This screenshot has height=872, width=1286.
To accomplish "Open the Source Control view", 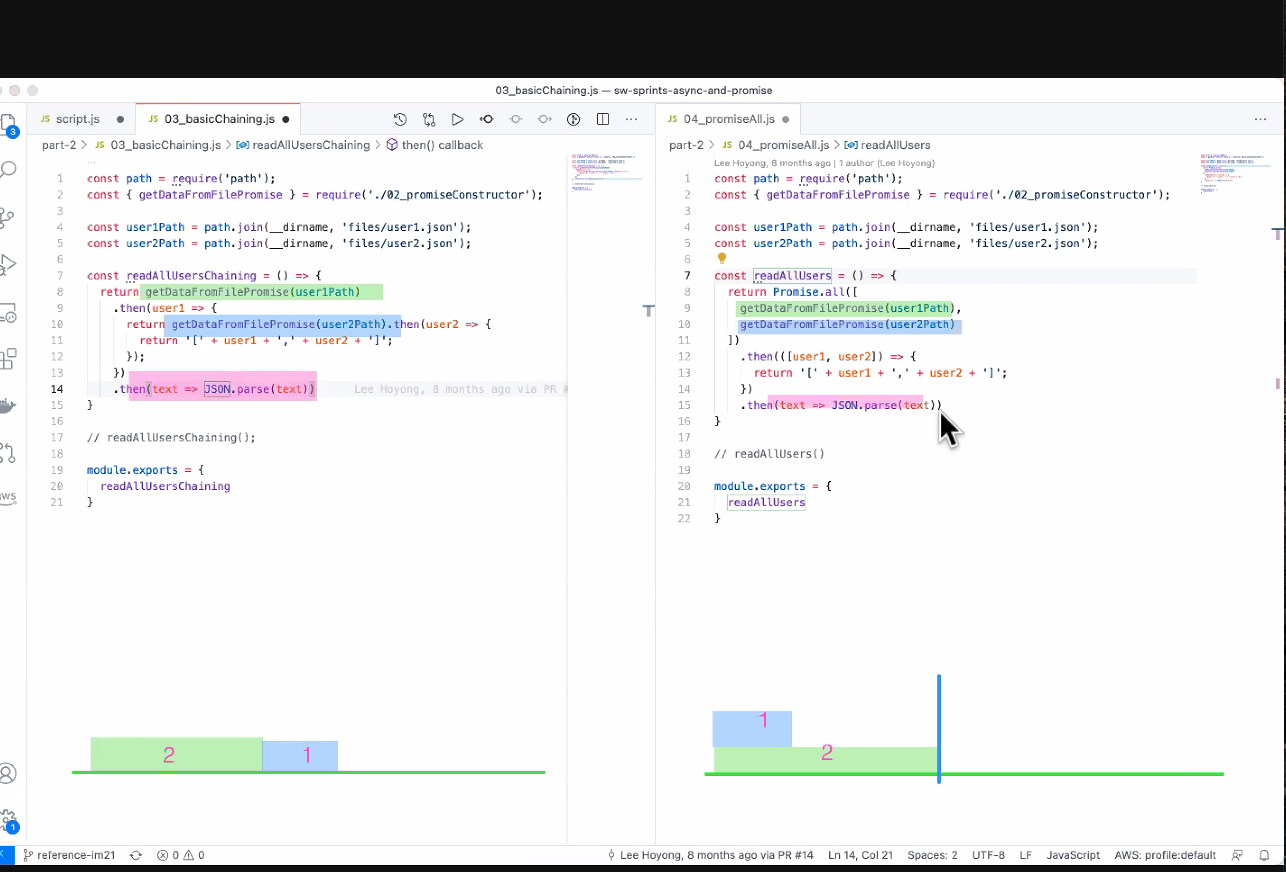I will [8, 217].
